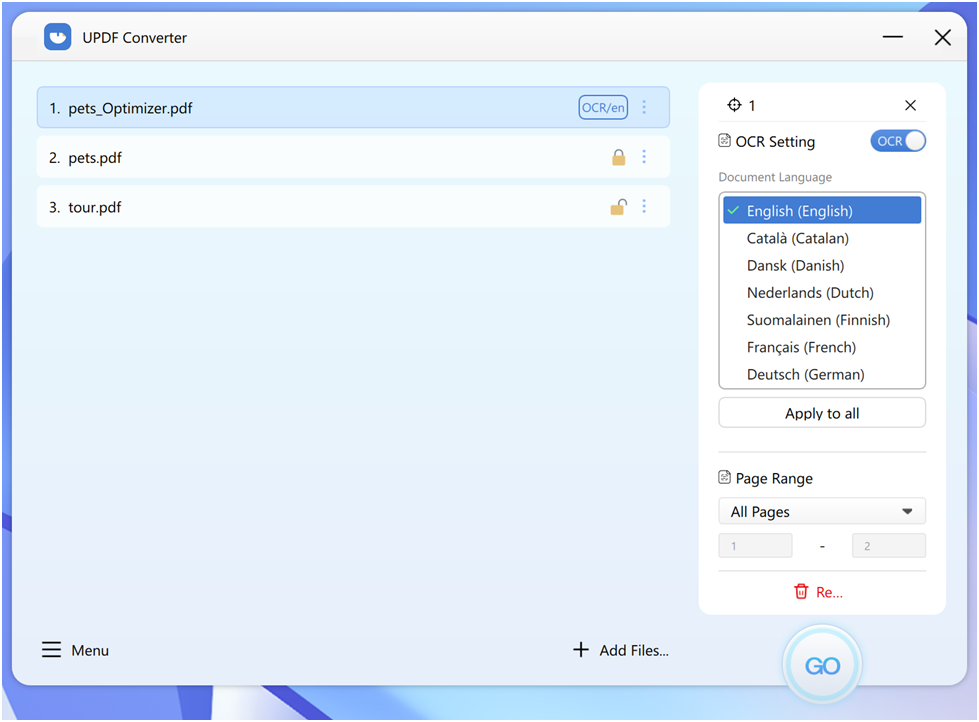Click the round GO convert button
The image size is (979, 722).
(822, 666)
